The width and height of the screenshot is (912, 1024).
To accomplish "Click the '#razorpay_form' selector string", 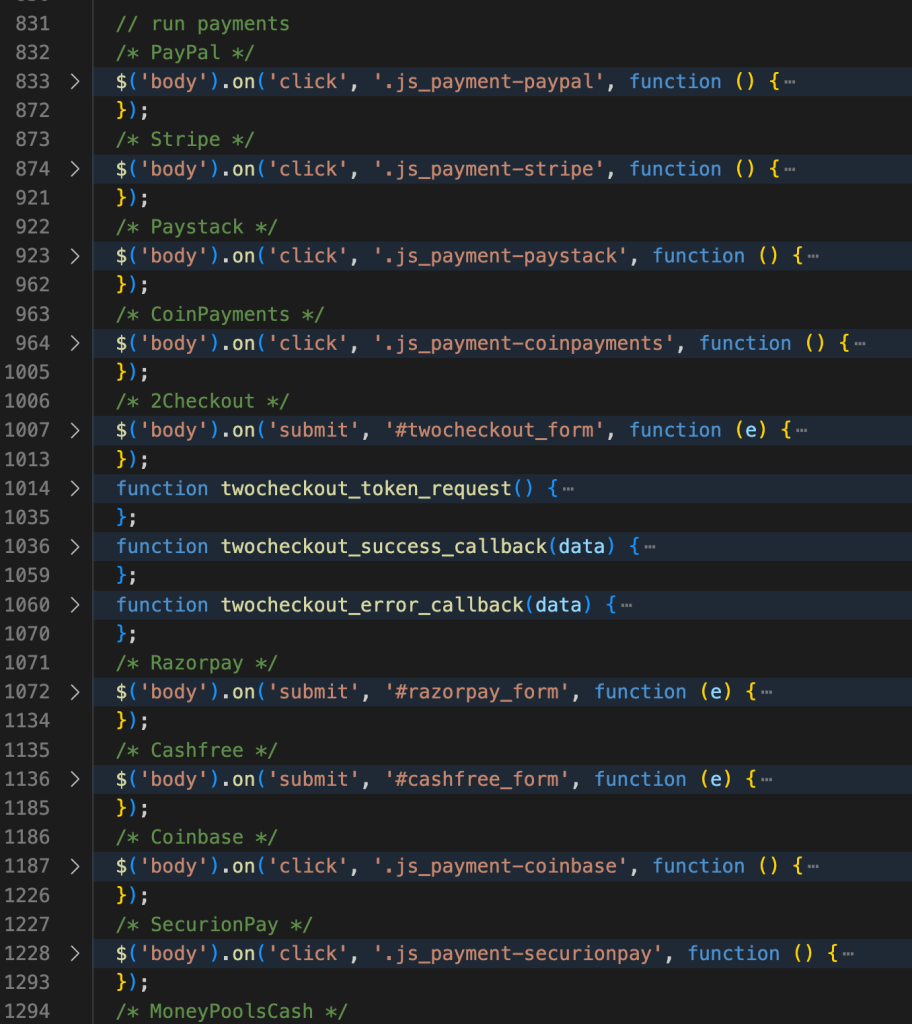I will point(477,692).
